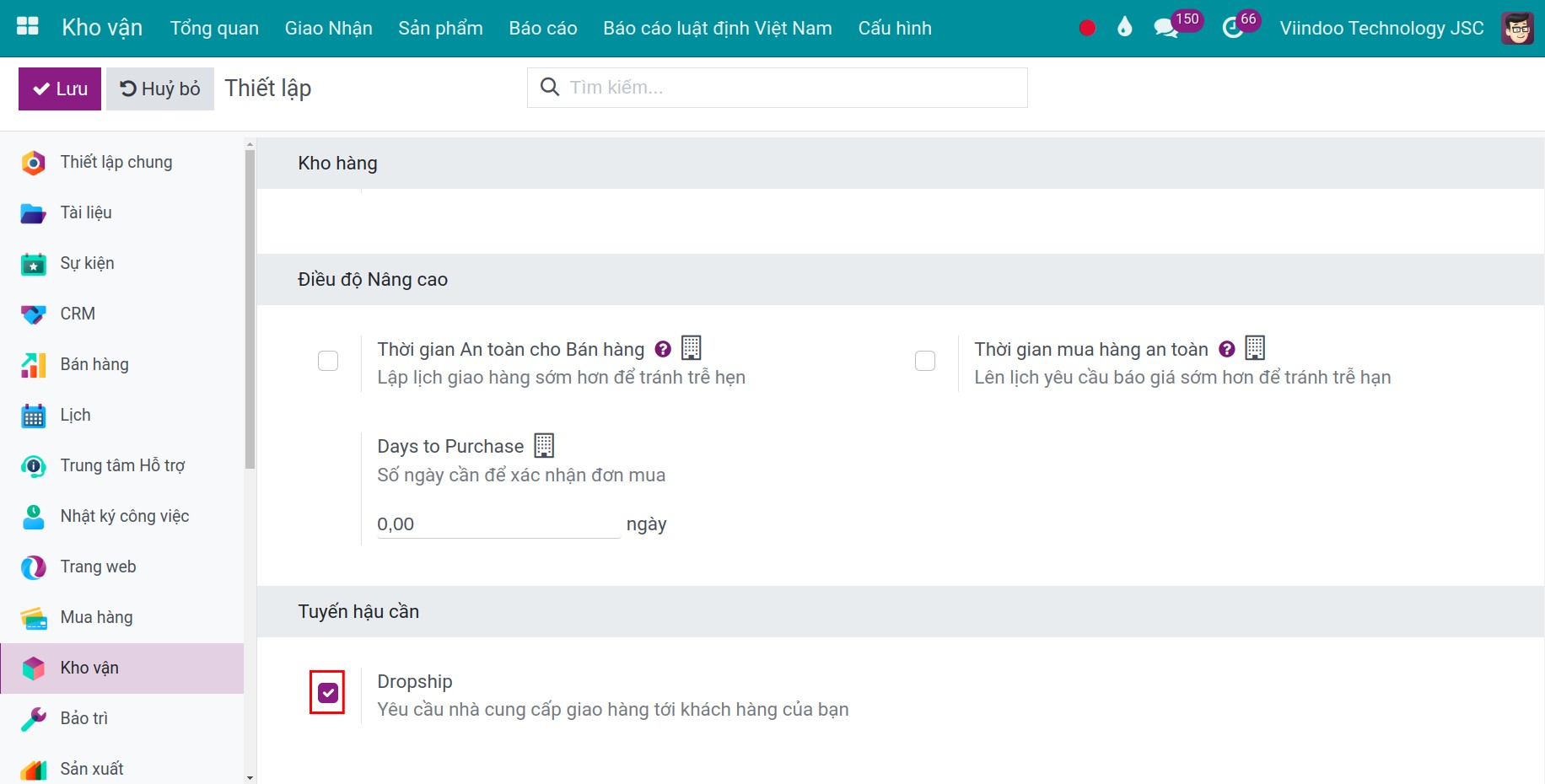
Task: Enable Thời gian mua hàng an toàn checkbox
Action: (925, 361)
